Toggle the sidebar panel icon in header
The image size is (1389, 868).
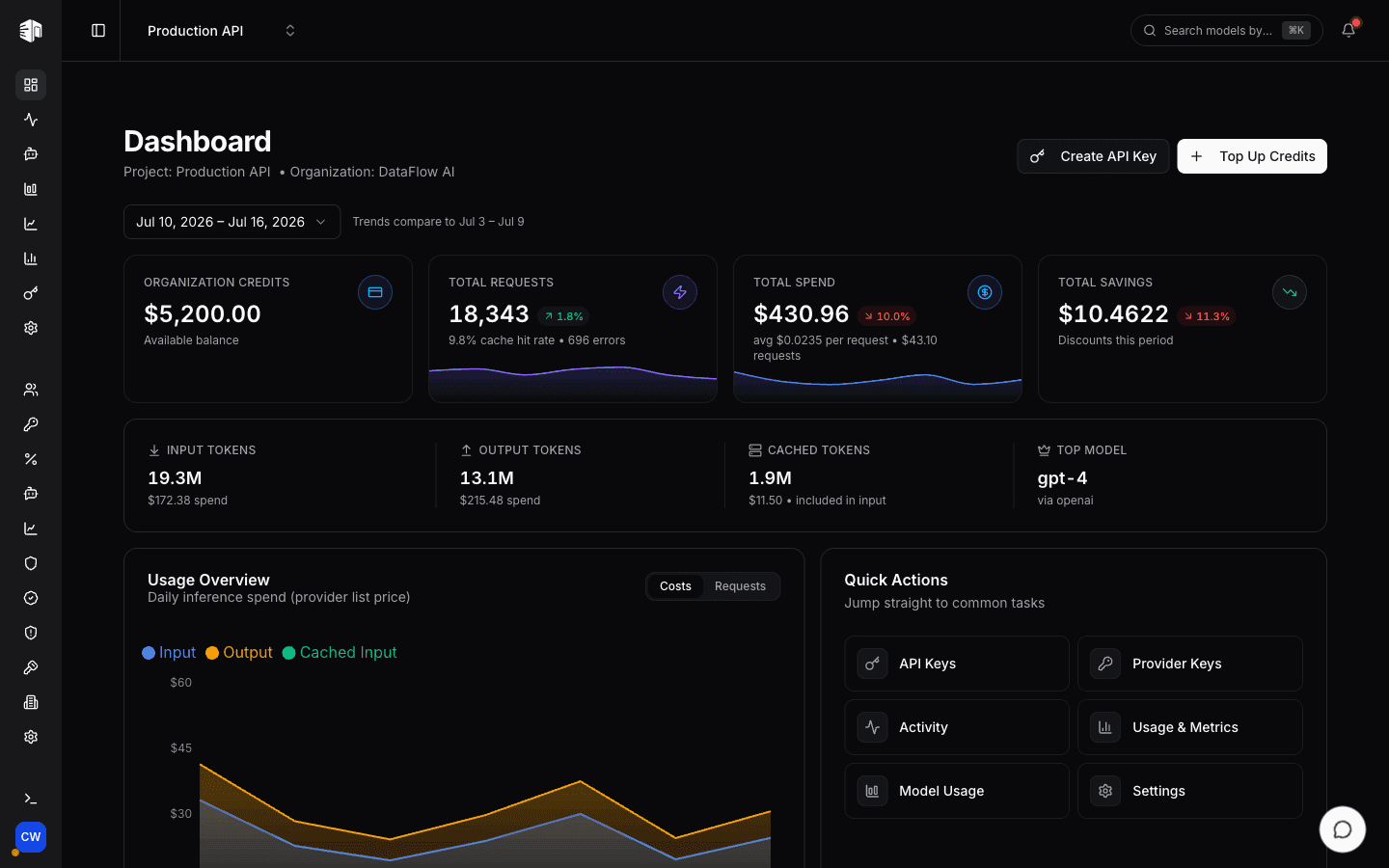[x=98, y=31]
